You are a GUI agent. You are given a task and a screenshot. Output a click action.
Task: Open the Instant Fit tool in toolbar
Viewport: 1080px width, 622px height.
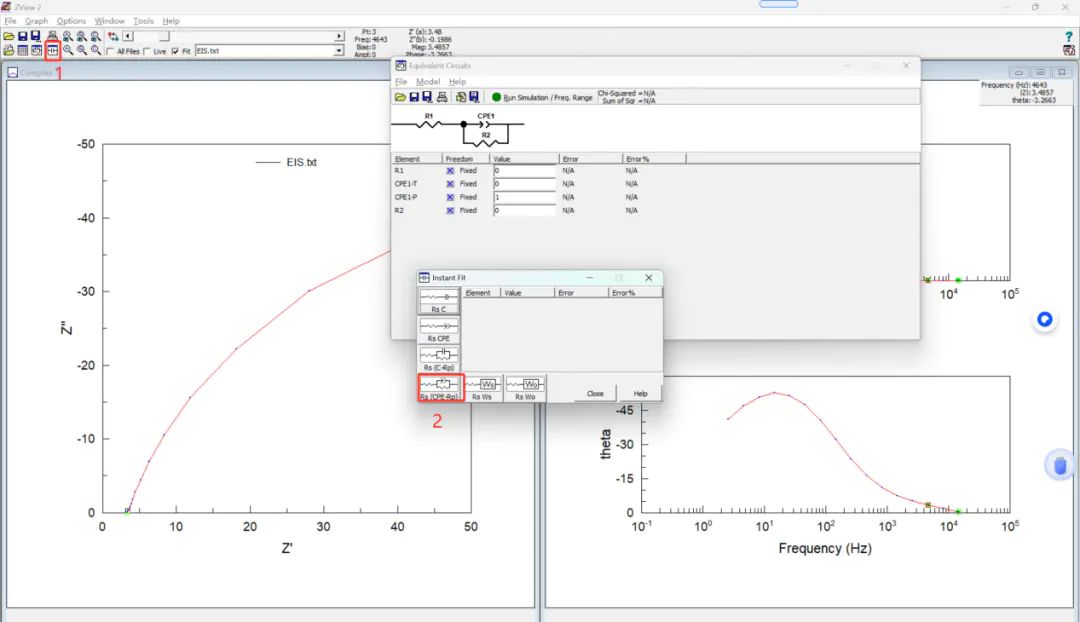52,50
